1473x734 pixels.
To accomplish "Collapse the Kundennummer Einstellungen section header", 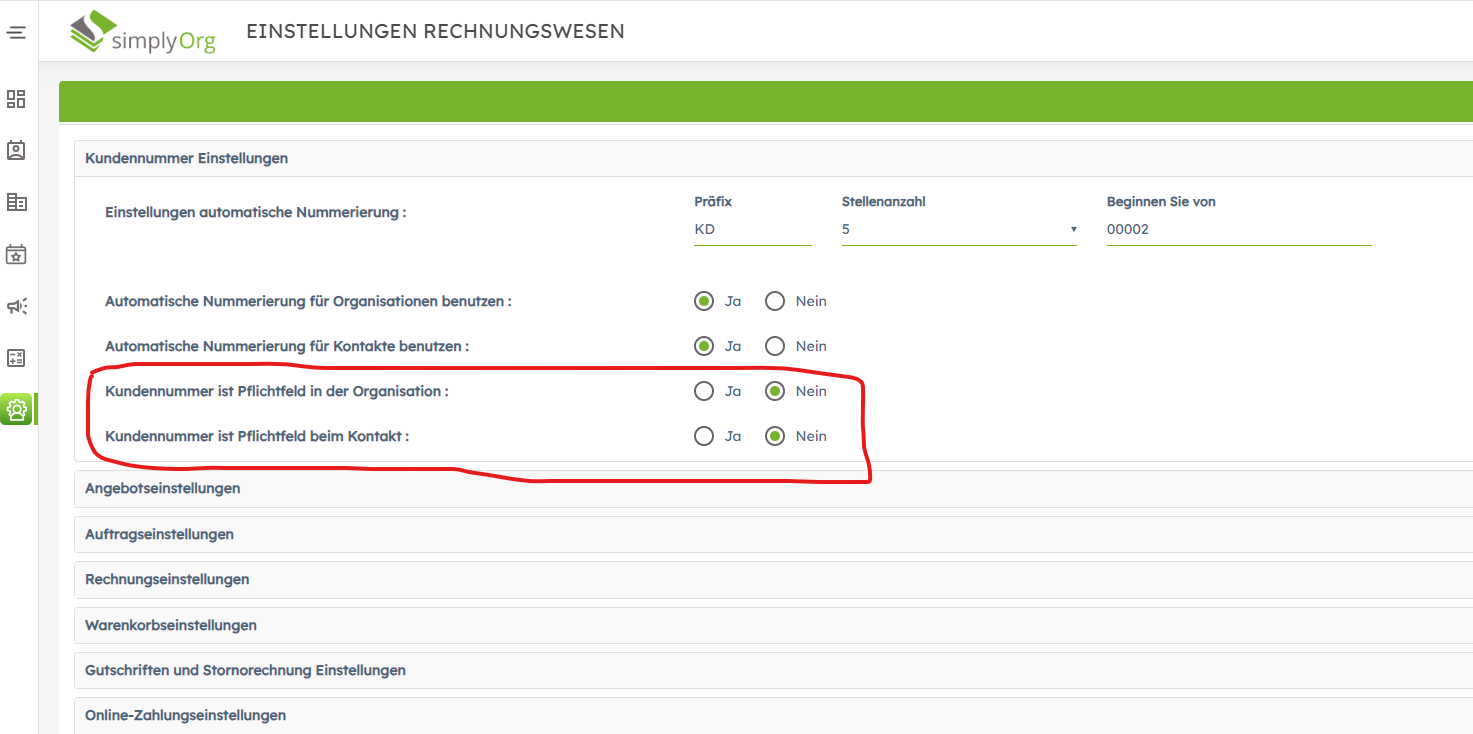I will pyautogui.click(x=187, y=158).
